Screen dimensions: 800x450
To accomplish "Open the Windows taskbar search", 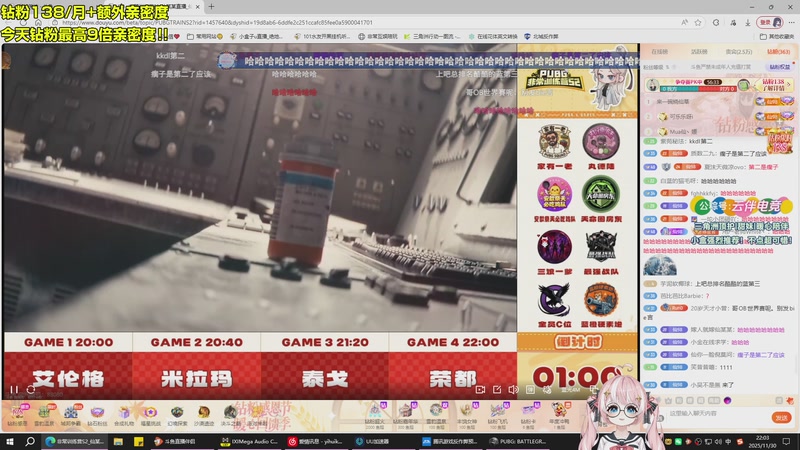I will pos(30,441).
